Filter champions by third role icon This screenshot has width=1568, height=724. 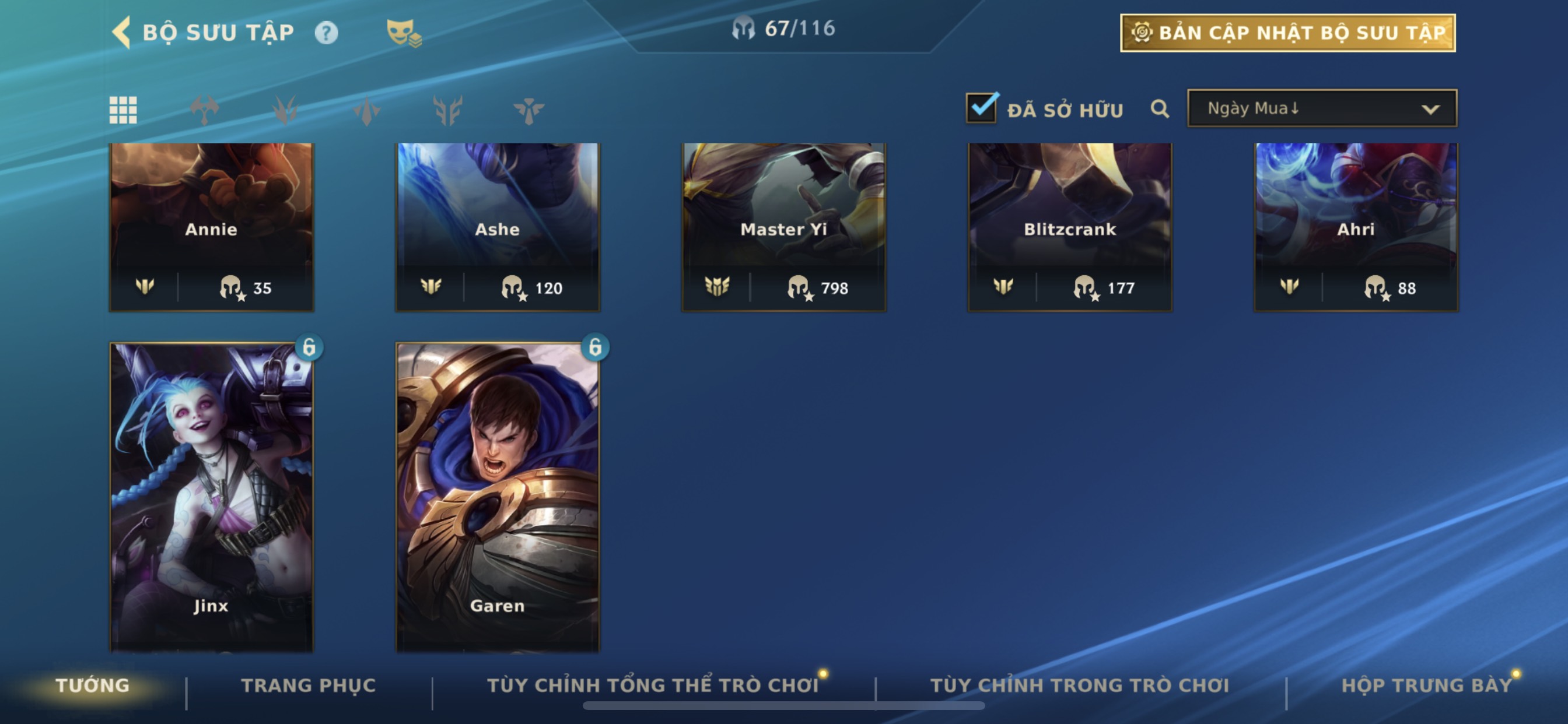coord(366,110)
